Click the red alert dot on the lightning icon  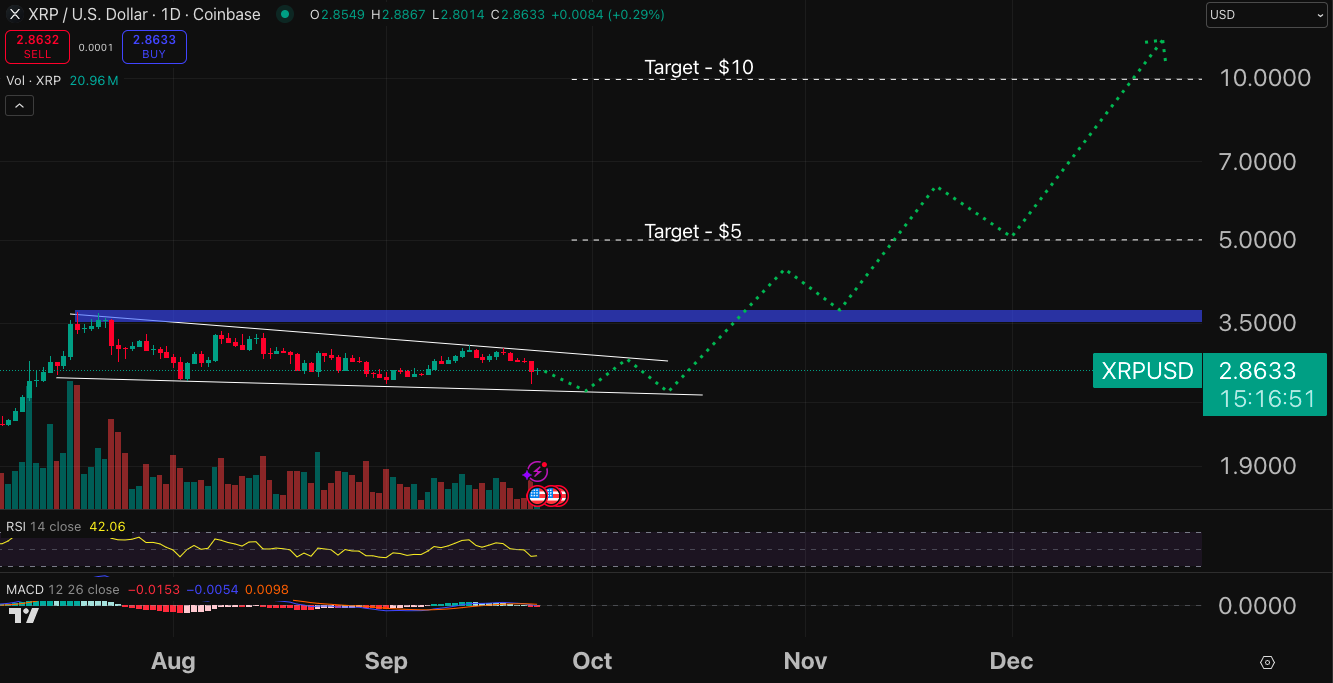[544, 462]
